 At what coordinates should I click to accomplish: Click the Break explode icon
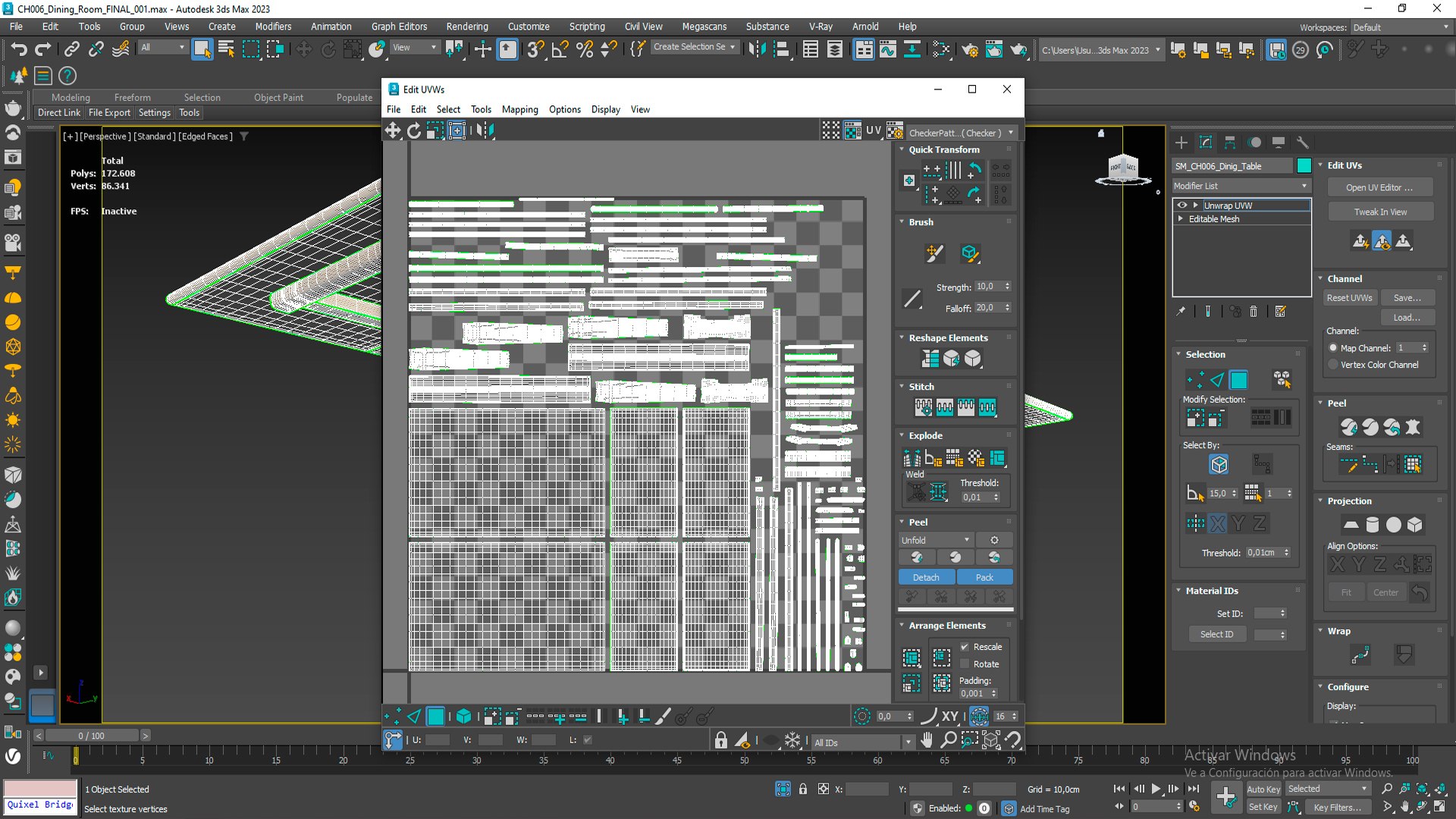point(912,458)
